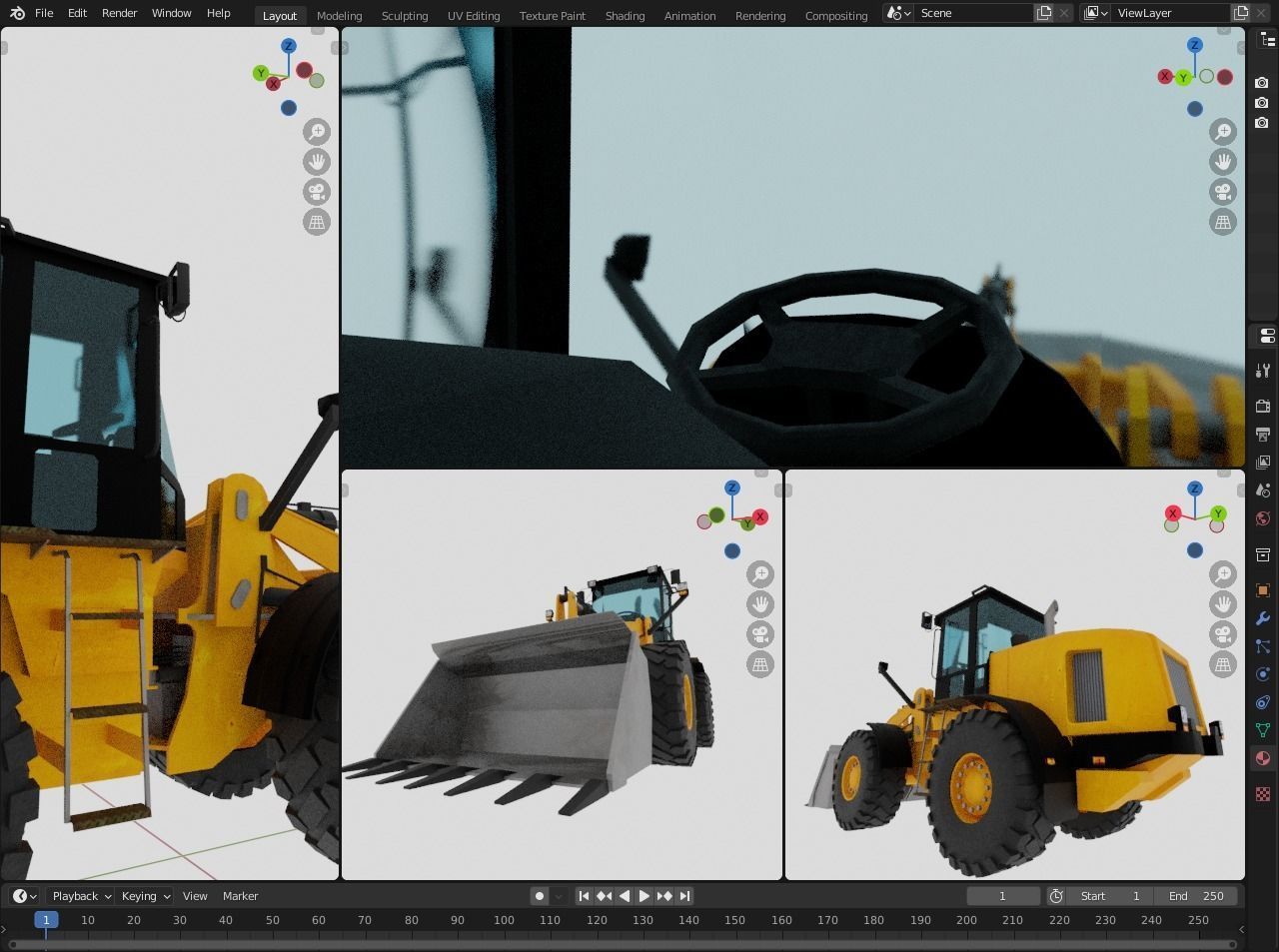1279x952 pixels.
Task: Click the new scene button
Action: pyautogui.click(x=1044, y=13)
